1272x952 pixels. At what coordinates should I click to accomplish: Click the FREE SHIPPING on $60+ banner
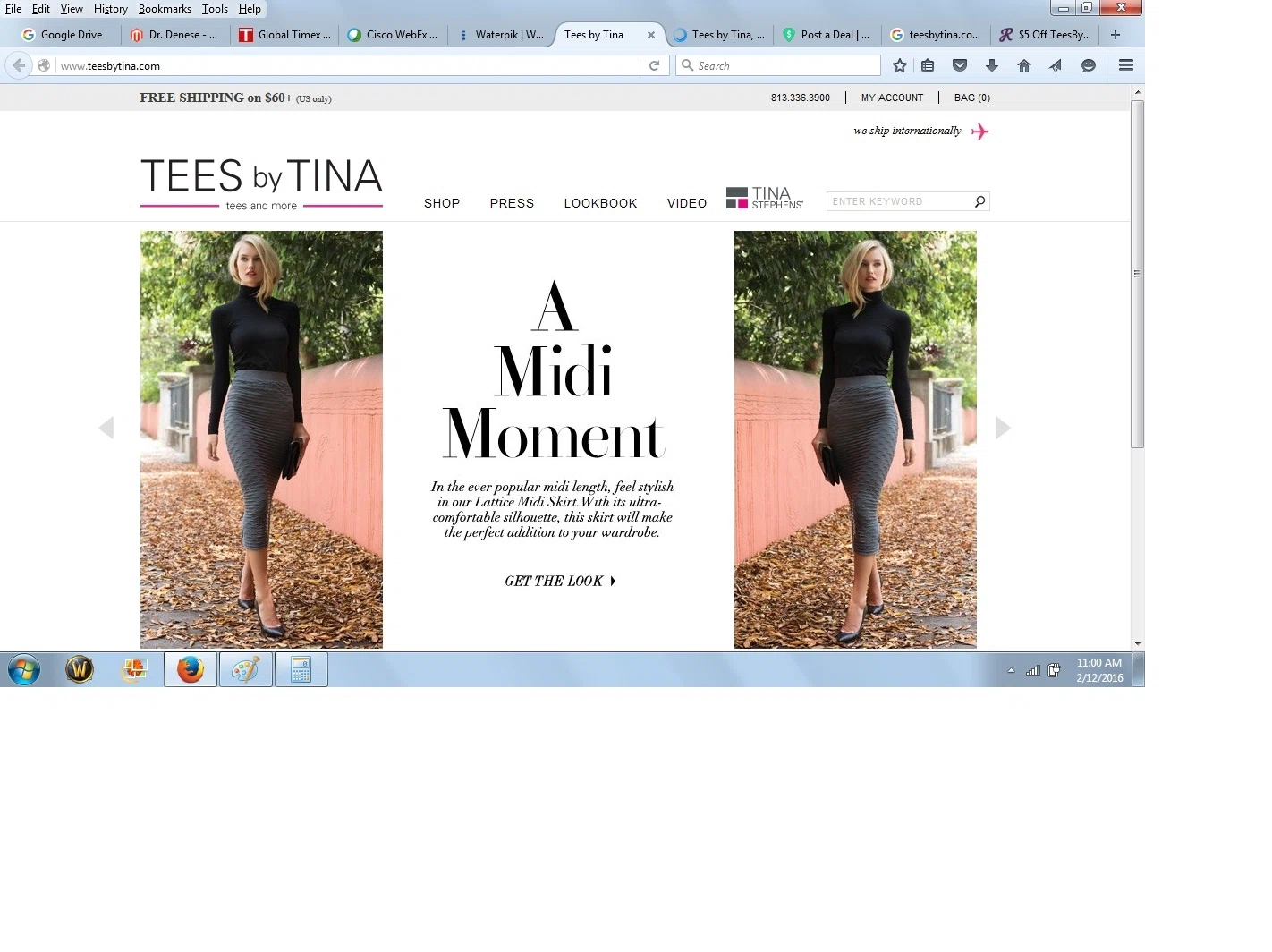[235, 98]
